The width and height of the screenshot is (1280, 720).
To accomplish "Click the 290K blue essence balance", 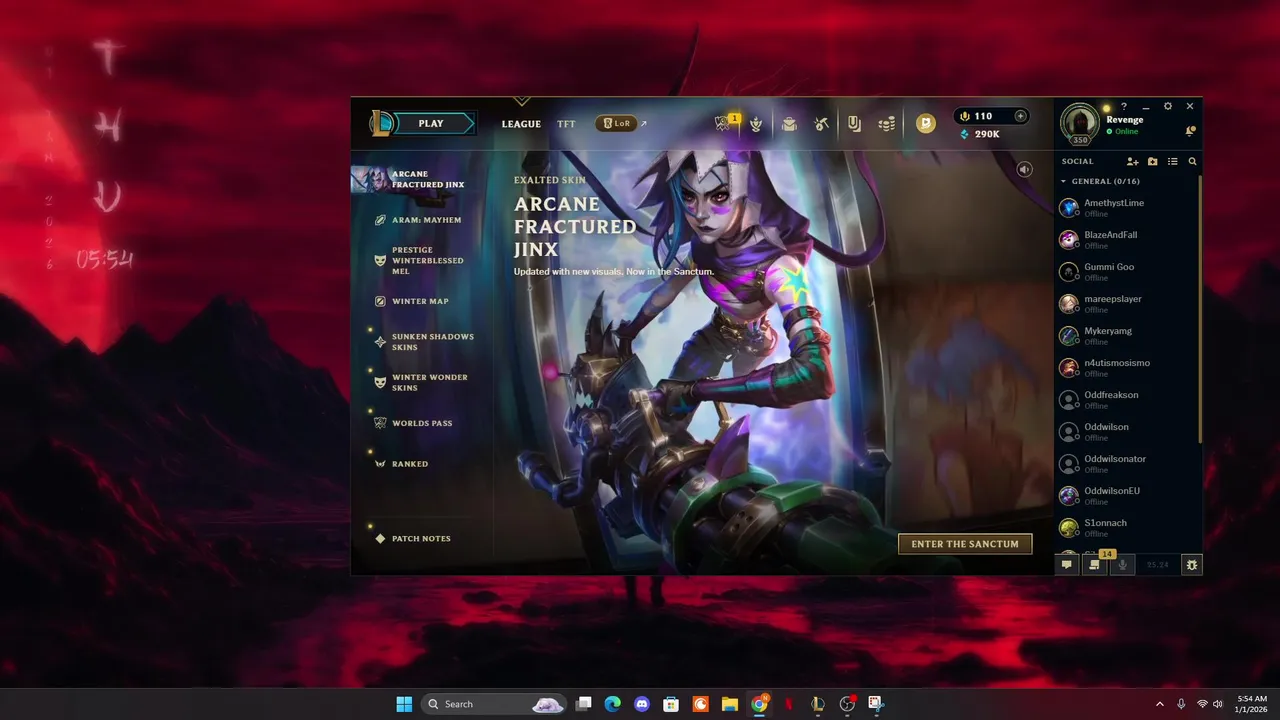I will 979,134.
